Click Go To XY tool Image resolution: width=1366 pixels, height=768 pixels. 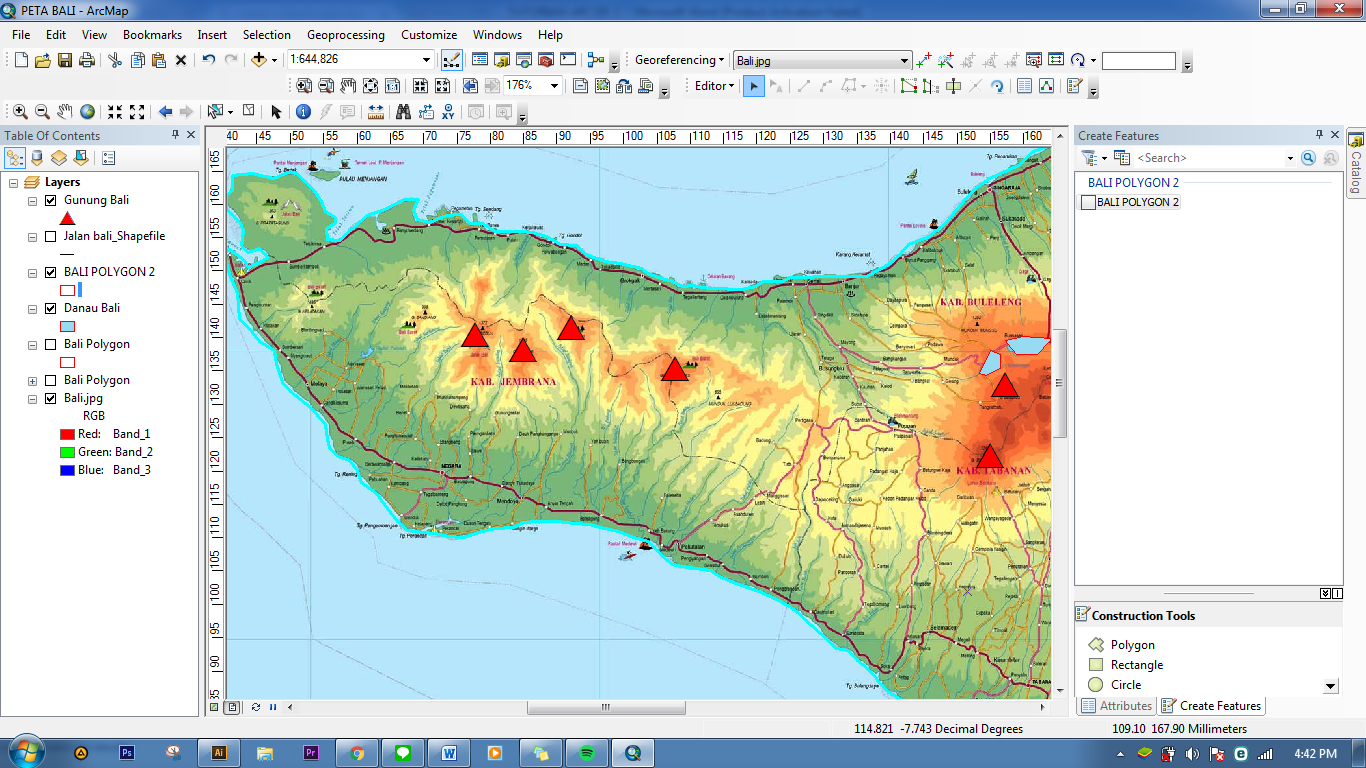(x=448, y=112)
